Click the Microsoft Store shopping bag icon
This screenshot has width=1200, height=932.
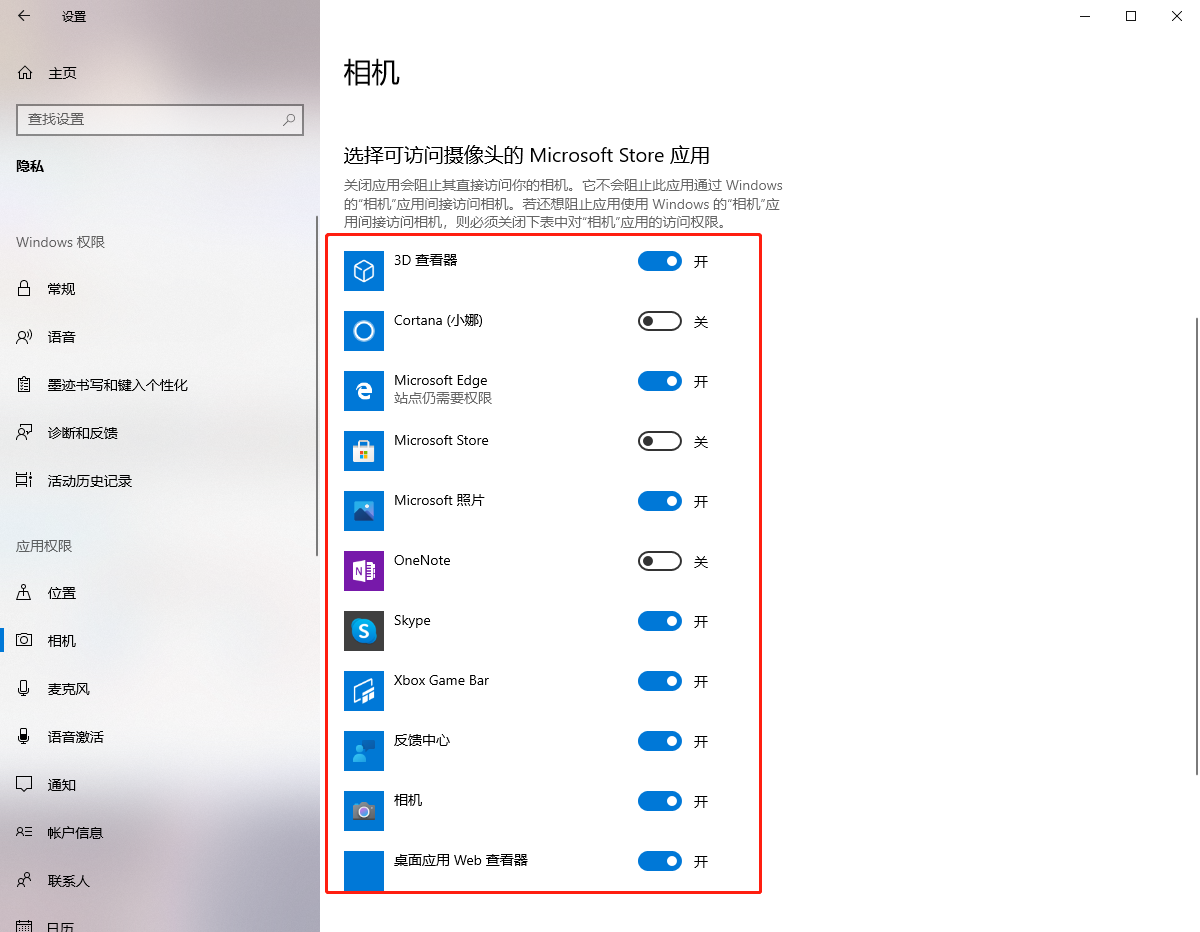[363, 451]
